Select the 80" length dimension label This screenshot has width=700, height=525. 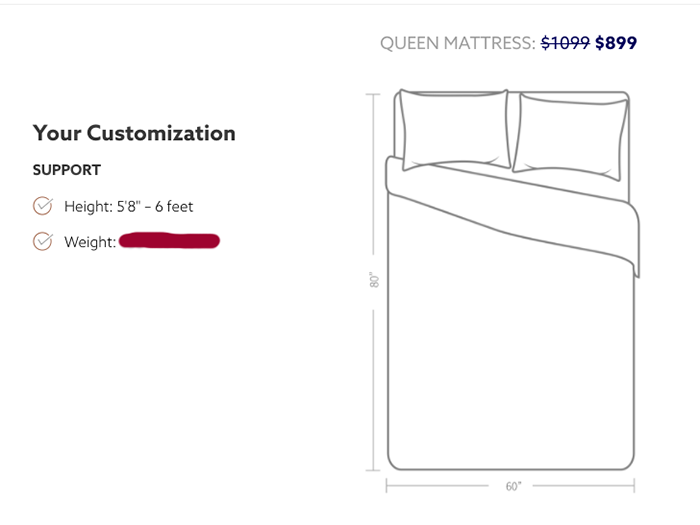pos(374,280)
